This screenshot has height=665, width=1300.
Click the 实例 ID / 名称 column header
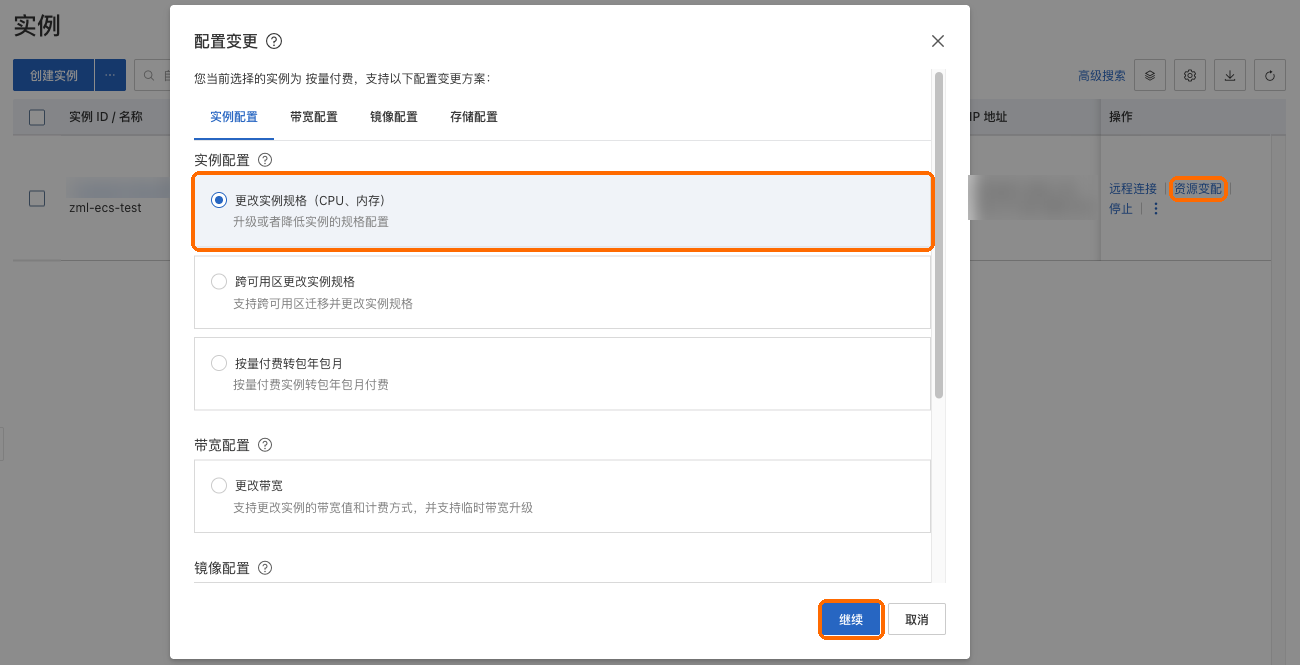pyautogui.click(x=106, y=117)
